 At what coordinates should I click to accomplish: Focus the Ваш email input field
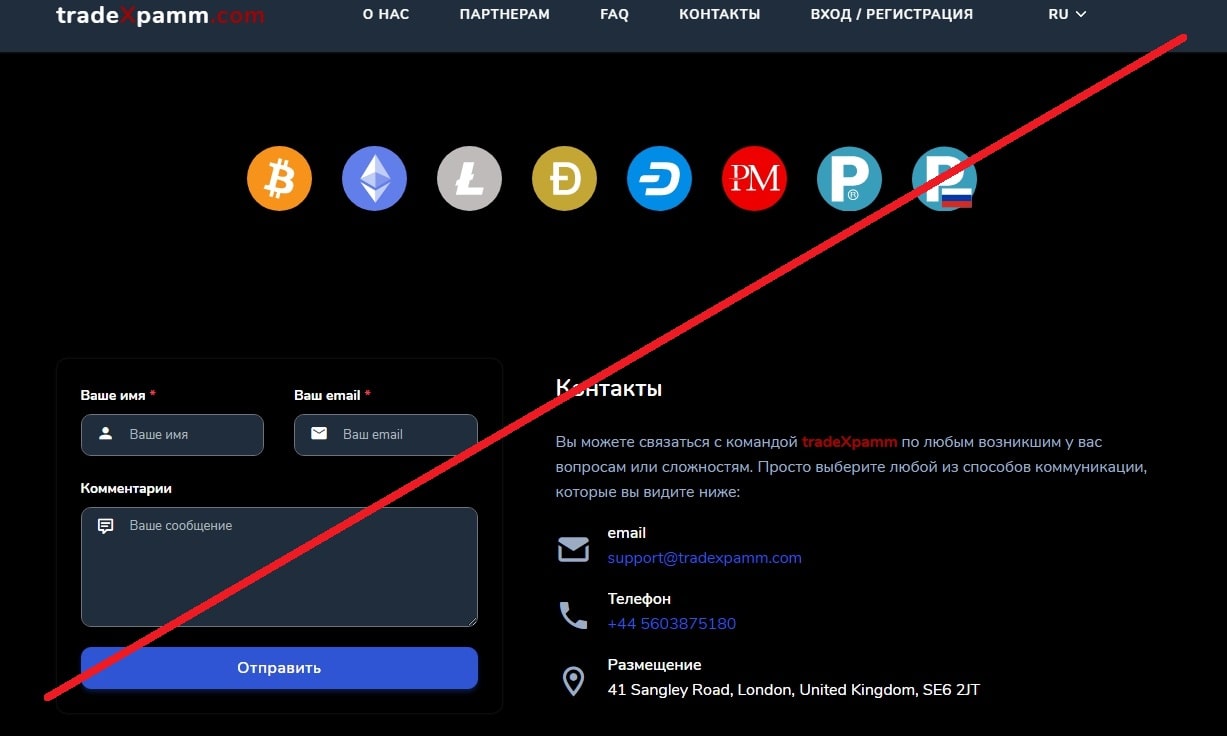[x=386, y=435]
